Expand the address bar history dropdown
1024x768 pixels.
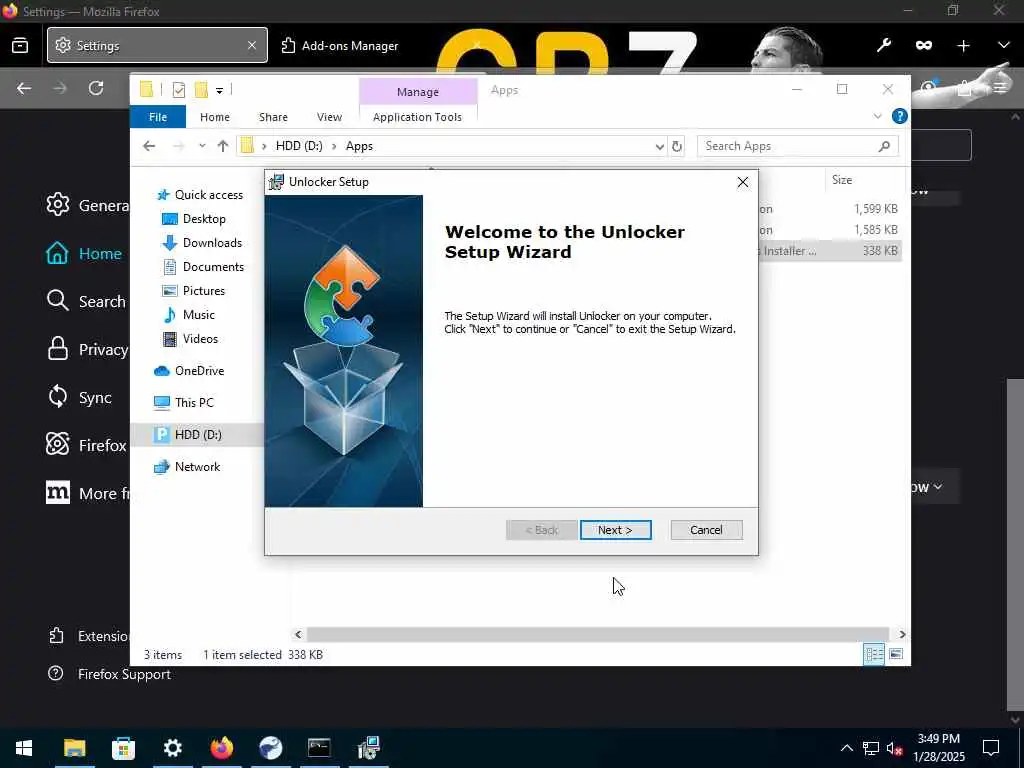pyautogui.click(x=660, y=146)
